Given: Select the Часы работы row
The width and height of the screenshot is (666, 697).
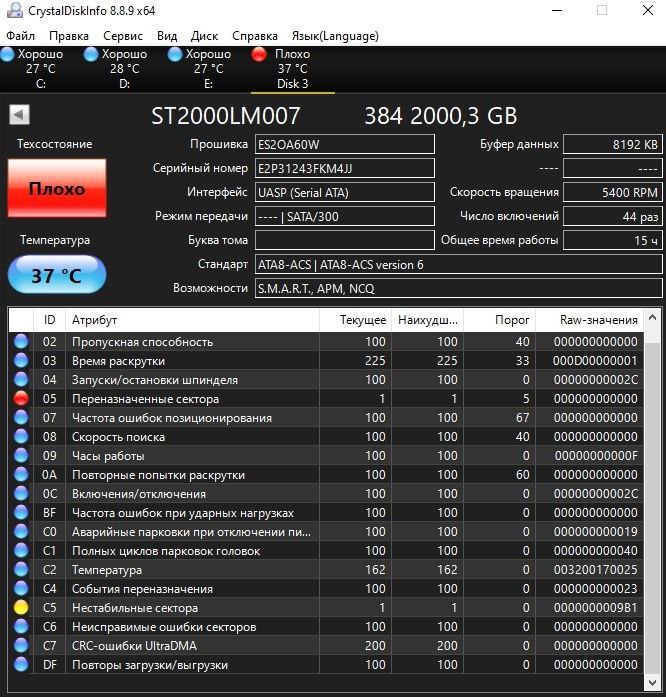Looking at the screenshot, I should 326,455.
